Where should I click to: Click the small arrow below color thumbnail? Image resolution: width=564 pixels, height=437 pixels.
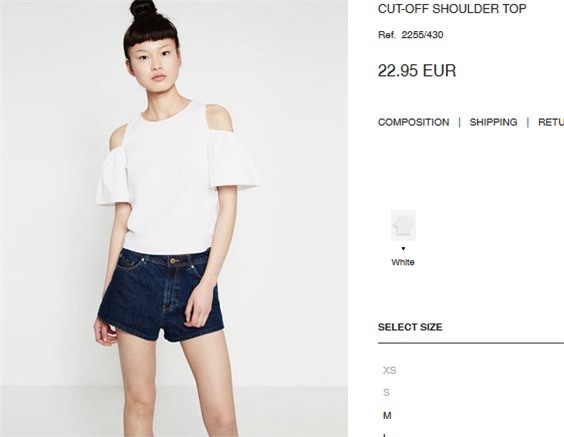point(403,249)
